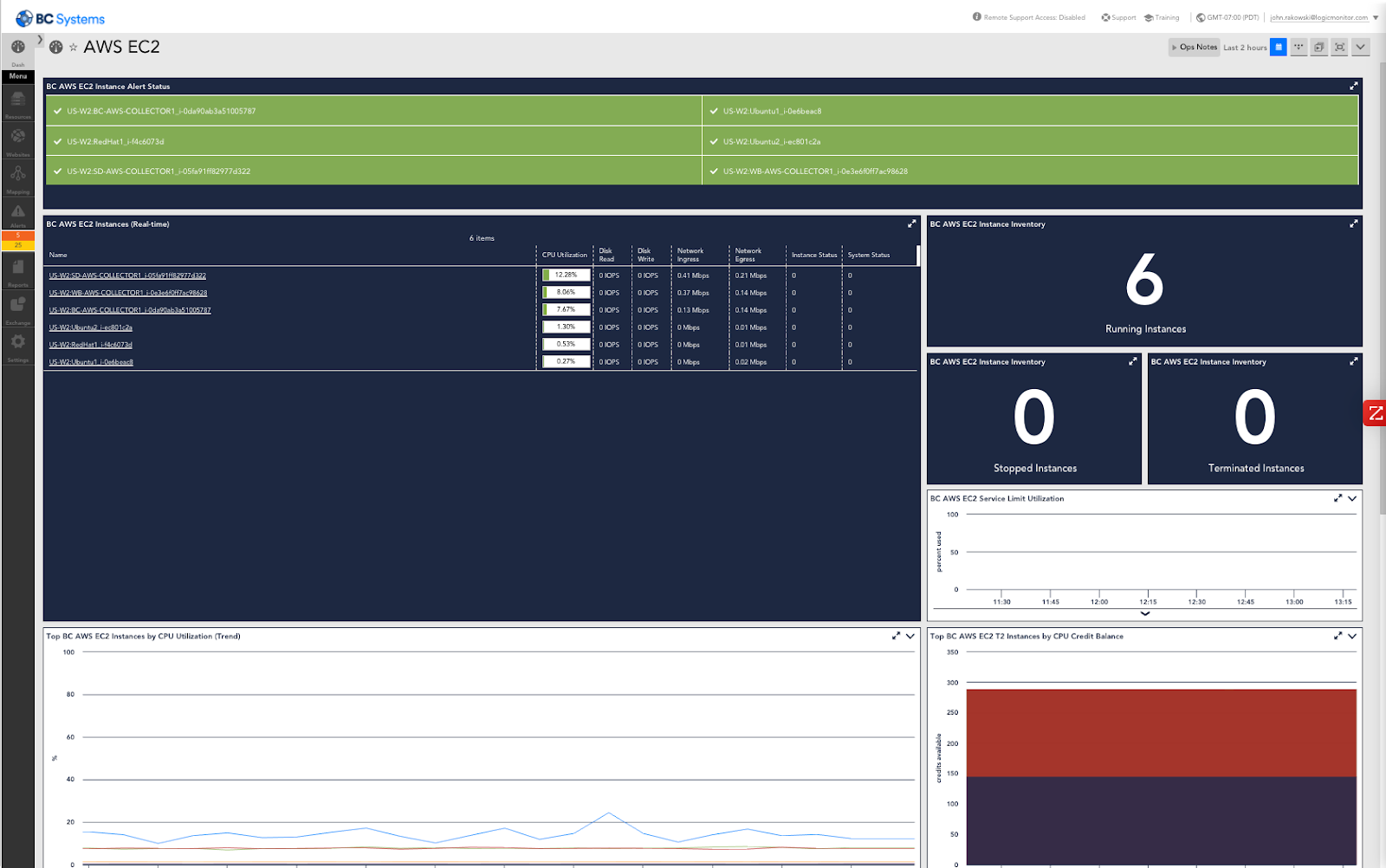Click GMT-07:00 (PDT) timezone text

pyautogui.click(x=1233, y=17)
